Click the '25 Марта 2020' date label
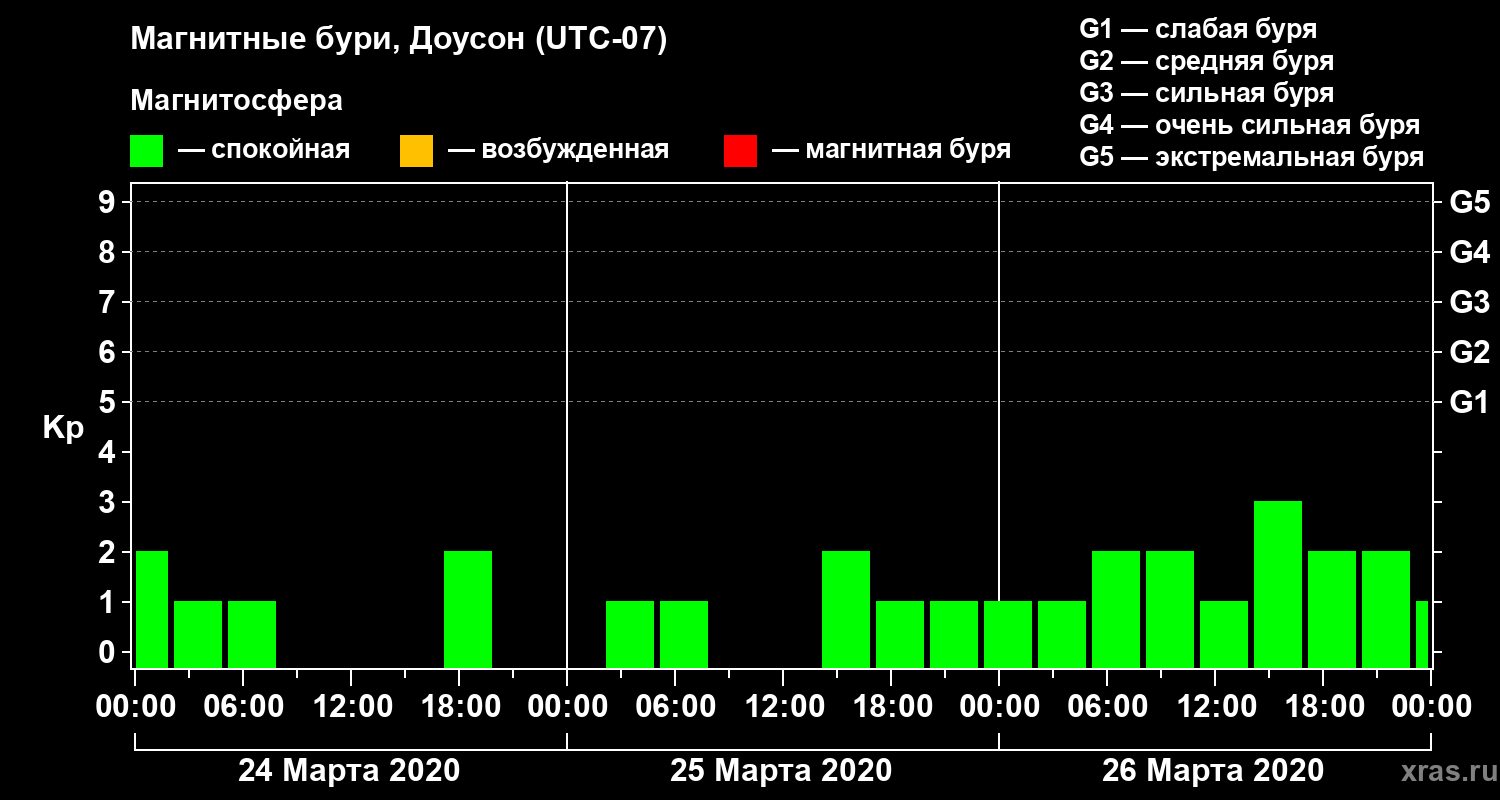Viewport: 1500px width, 800px height. (x=781, y=771)
